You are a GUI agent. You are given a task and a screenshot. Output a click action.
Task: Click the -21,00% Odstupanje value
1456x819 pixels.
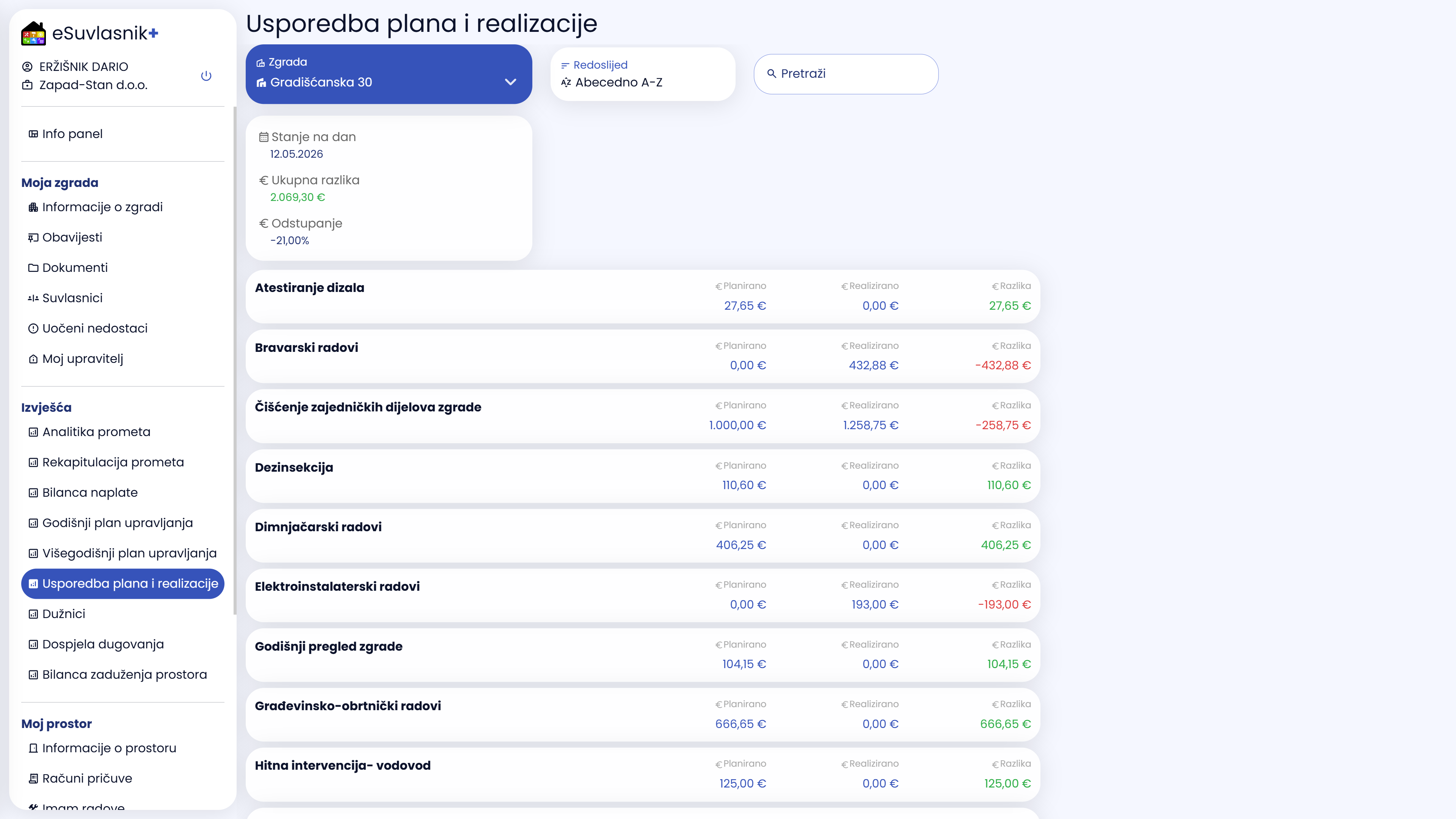pos(289,241)
